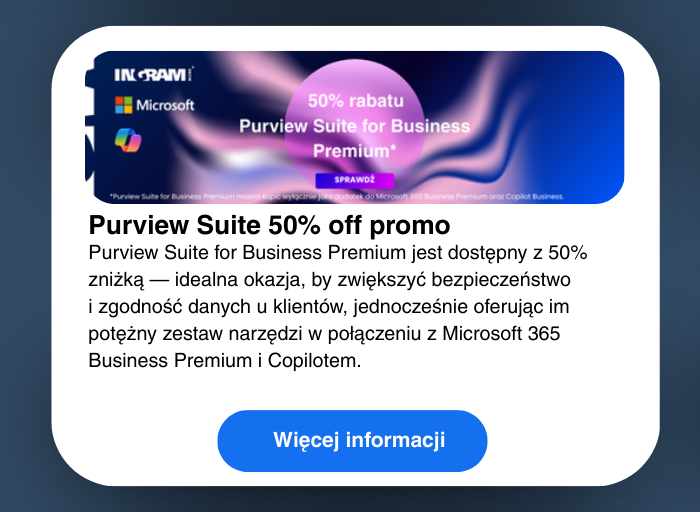Click the banner footnote about Purview Suite
700x512 pixels.
337,196
